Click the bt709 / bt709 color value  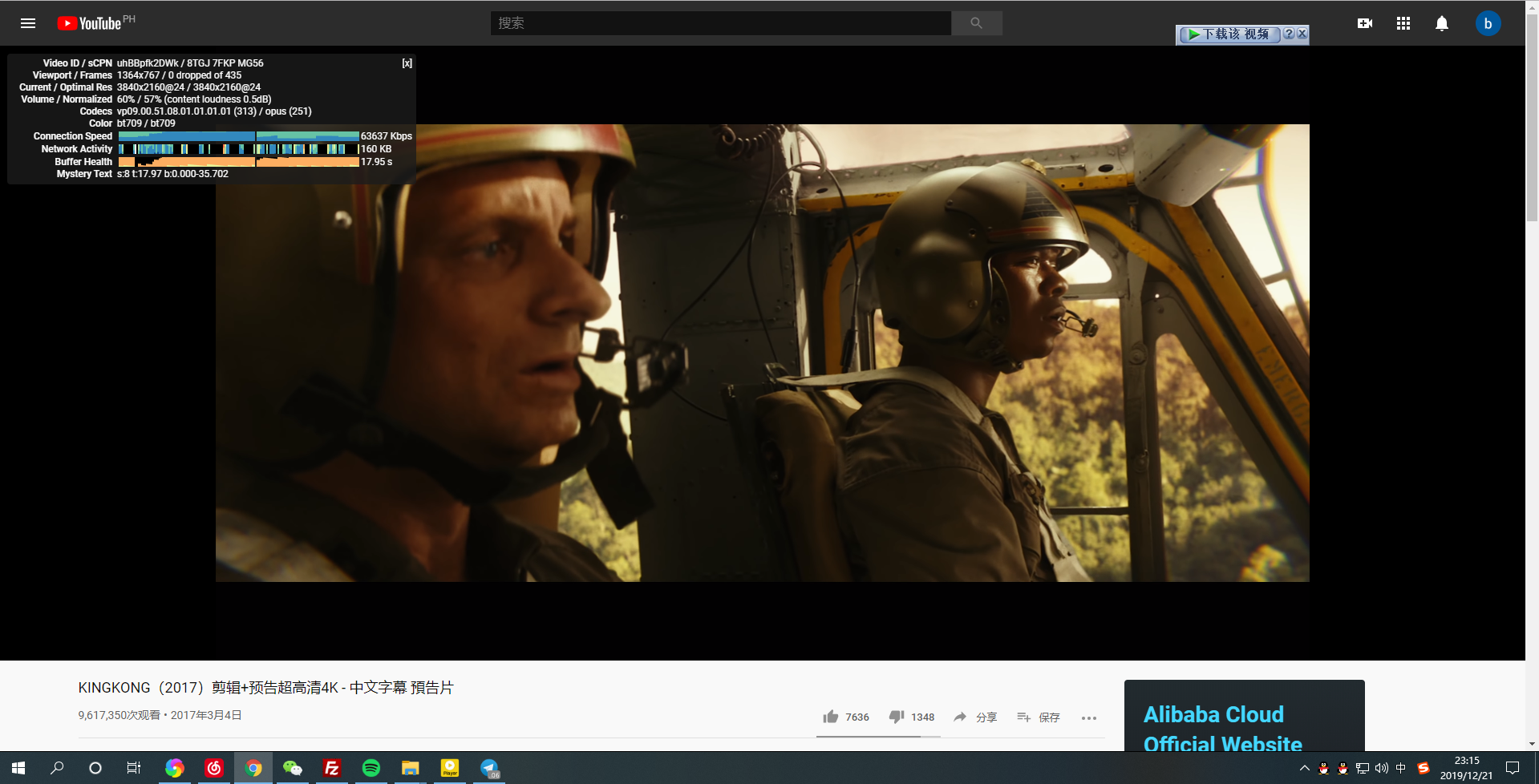tap(146, 123)
